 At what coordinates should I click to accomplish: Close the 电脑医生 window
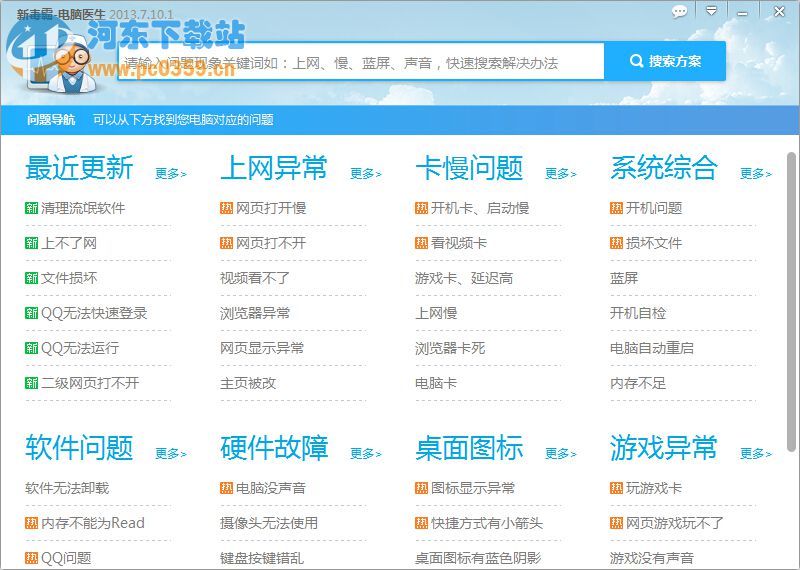coord(779,11)
